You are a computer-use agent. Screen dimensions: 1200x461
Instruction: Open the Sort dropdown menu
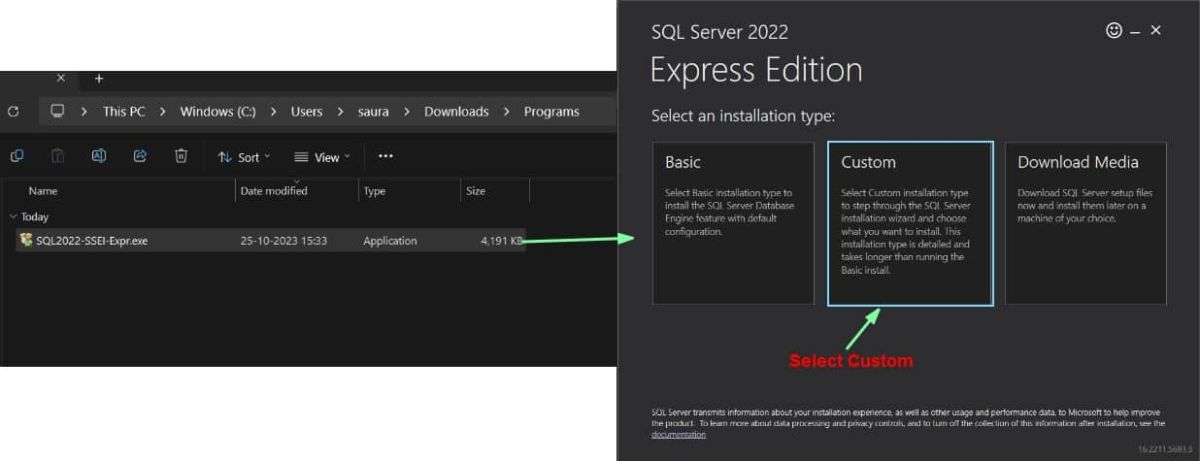click(245, 157)
